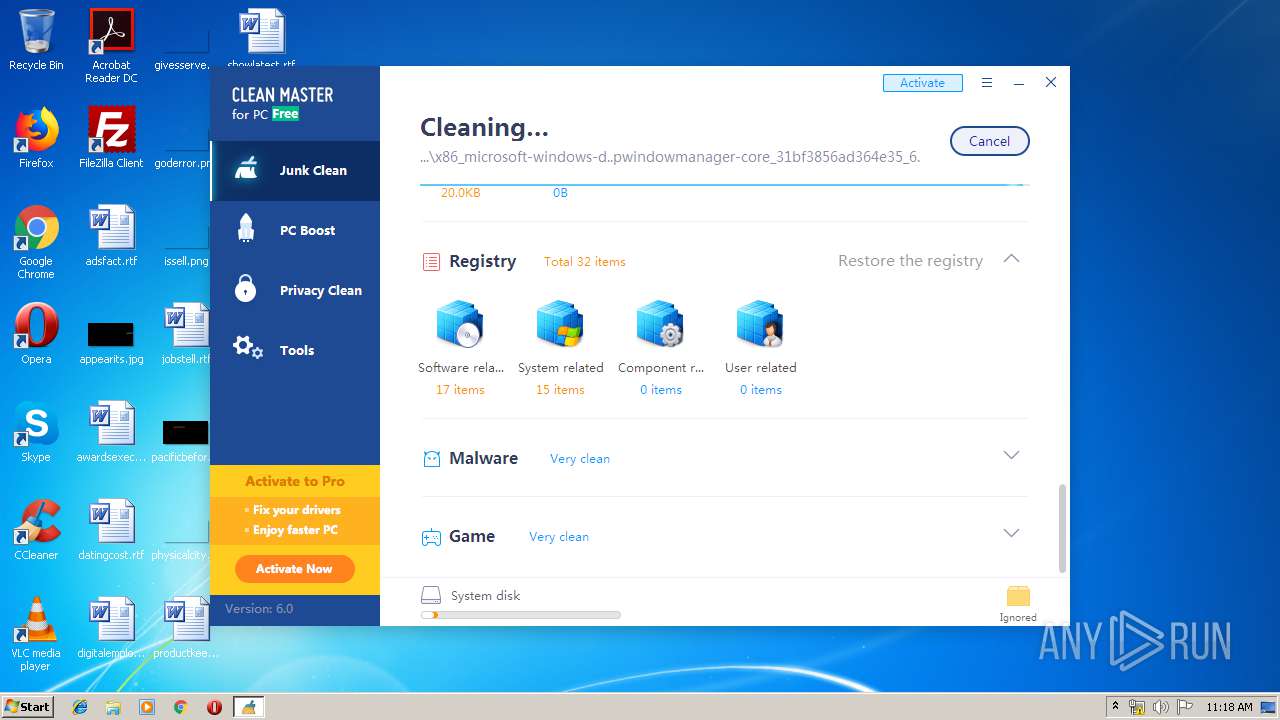Open appearits.jpg desktop file

click(111, 340)
